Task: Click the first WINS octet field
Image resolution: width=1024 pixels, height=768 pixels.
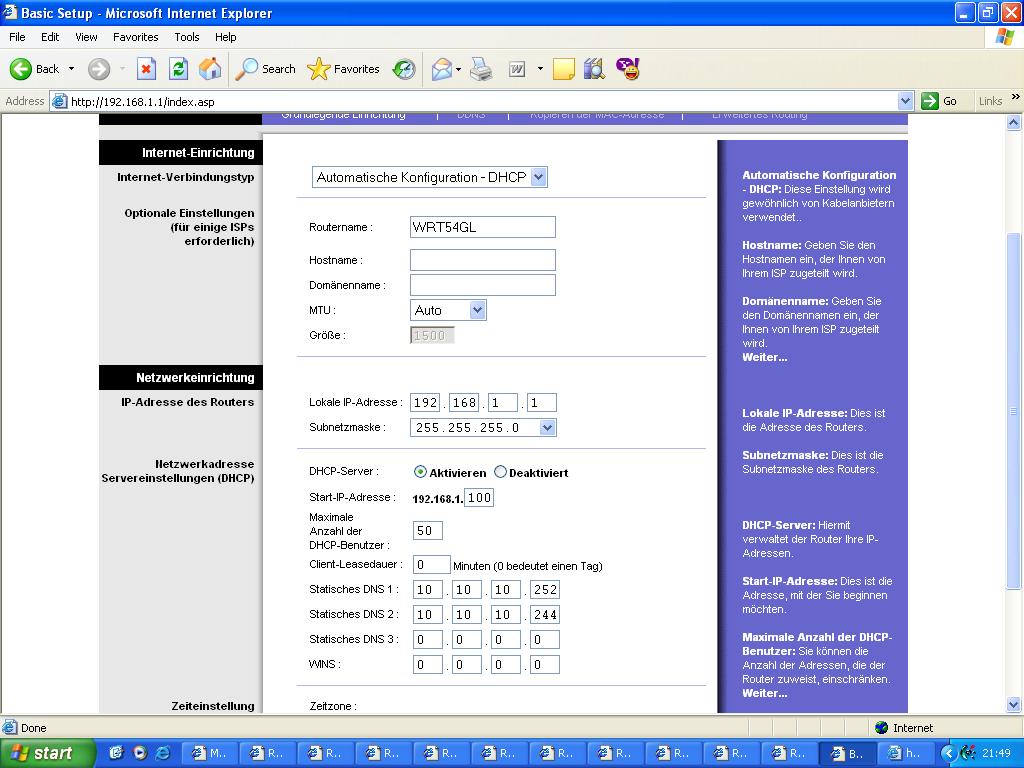Action: pyautogui.click(x=428, y=665)
